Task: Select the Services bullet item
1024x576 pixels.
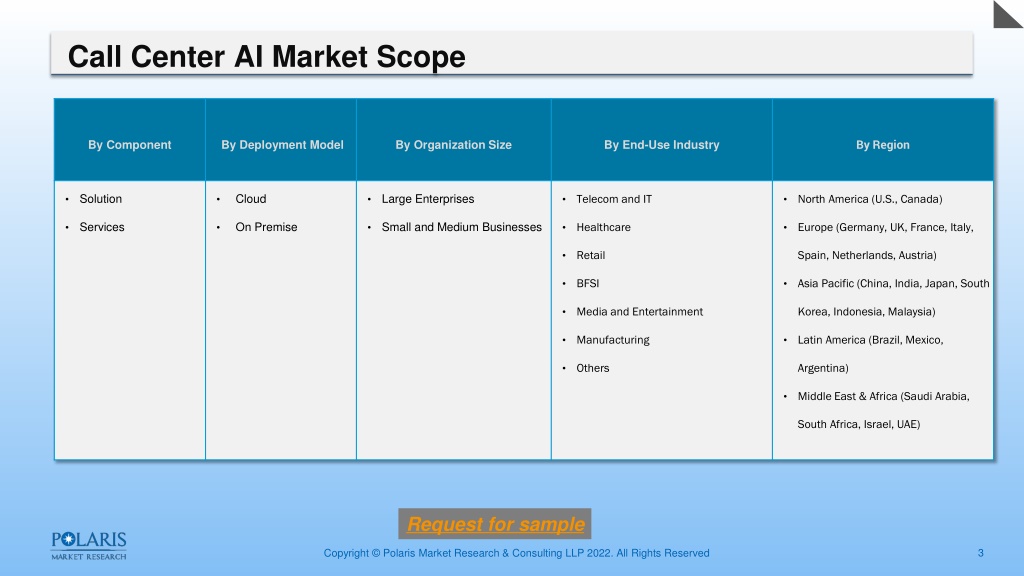Action: pyautogui.click(x=102, y=227)
